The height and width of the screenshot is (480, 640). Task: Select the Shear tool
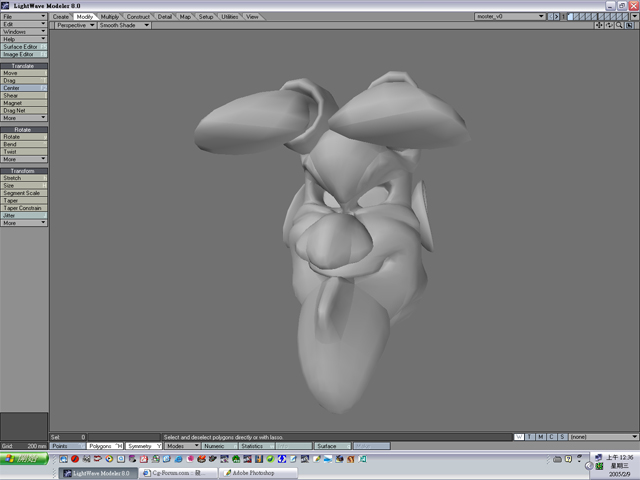(24, 96)
